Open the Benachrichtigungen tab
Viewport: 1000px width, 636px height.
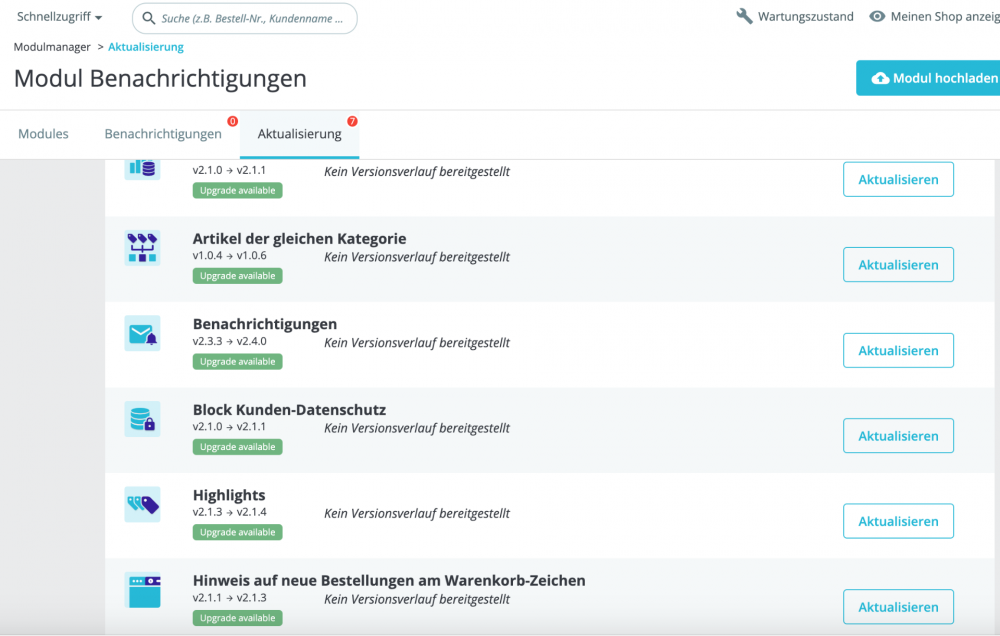tap(163, 133)
